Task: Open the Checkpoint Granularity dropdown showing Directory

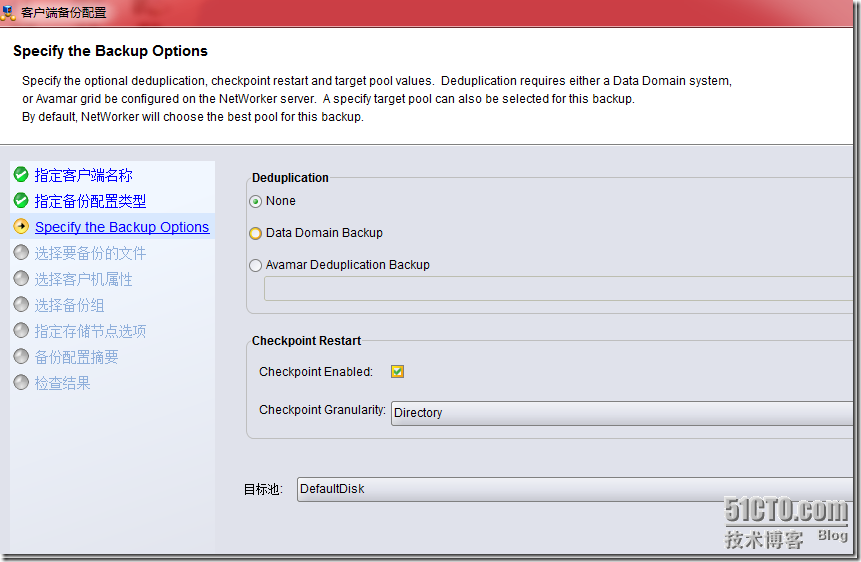Action: [622, 413]
